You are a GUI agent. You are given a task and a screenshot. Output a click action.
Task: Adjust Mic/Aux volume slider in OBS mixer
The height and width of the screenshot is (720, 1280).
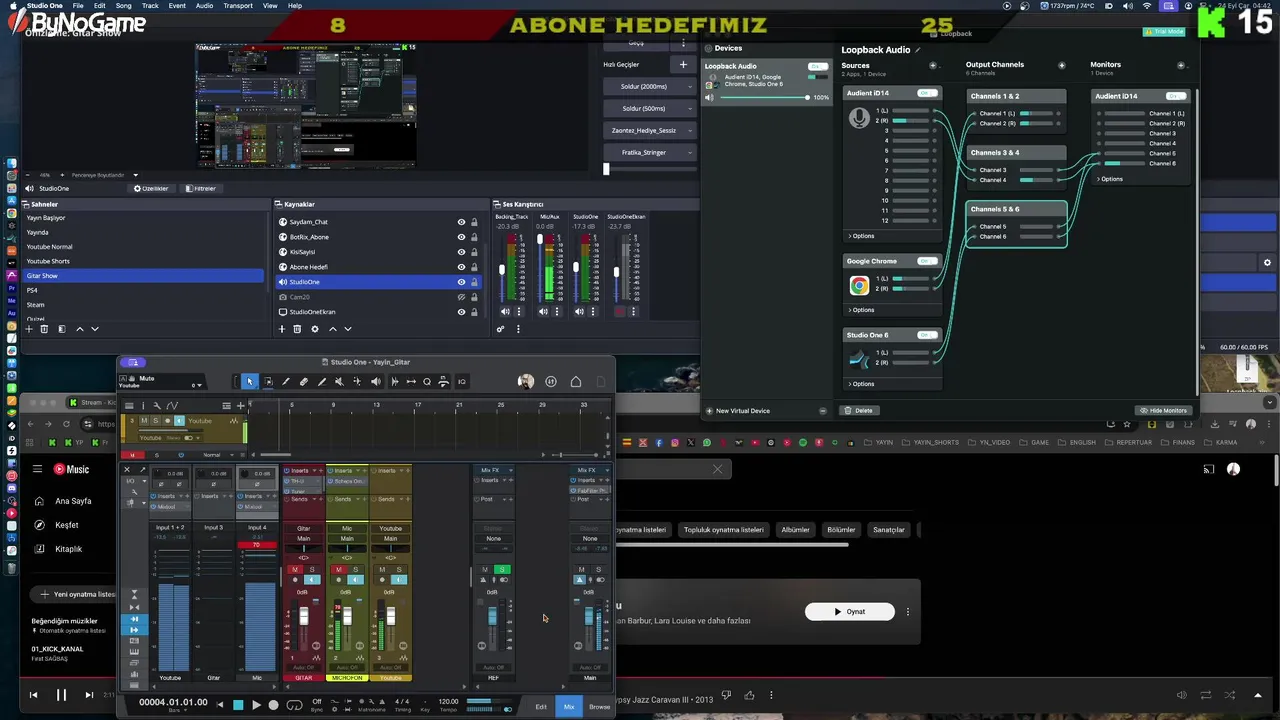coord(540,266)
